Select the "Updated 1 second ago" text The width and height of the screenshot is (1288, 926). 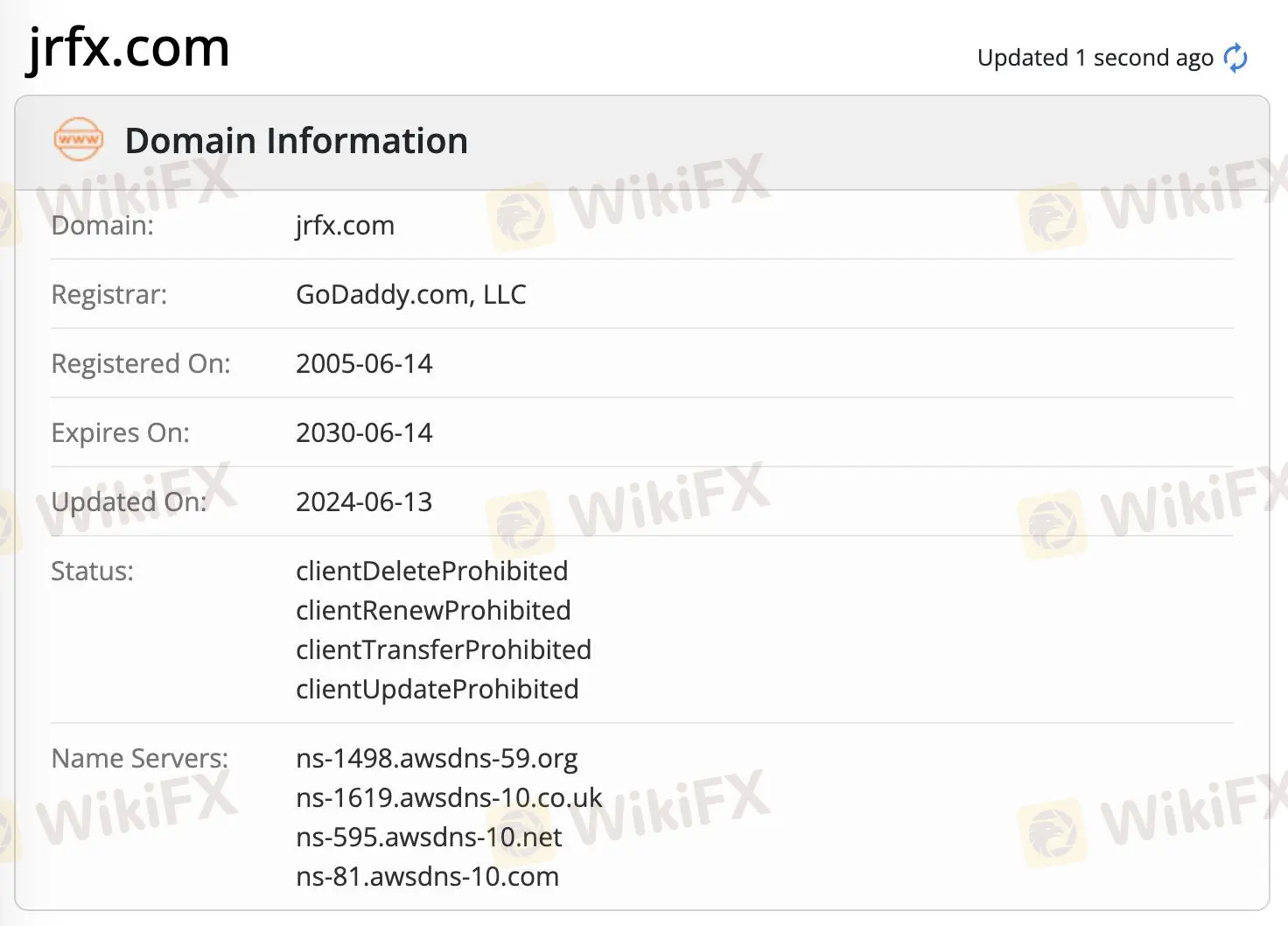tap(1095, 58)
